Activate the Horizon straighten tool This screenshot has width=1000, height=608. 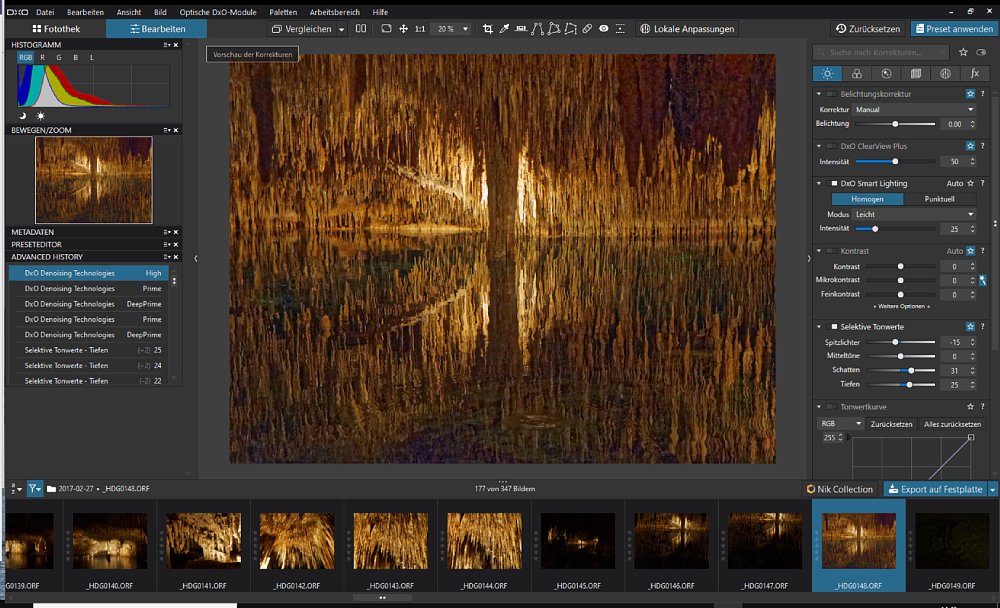[x=521, y=28]
